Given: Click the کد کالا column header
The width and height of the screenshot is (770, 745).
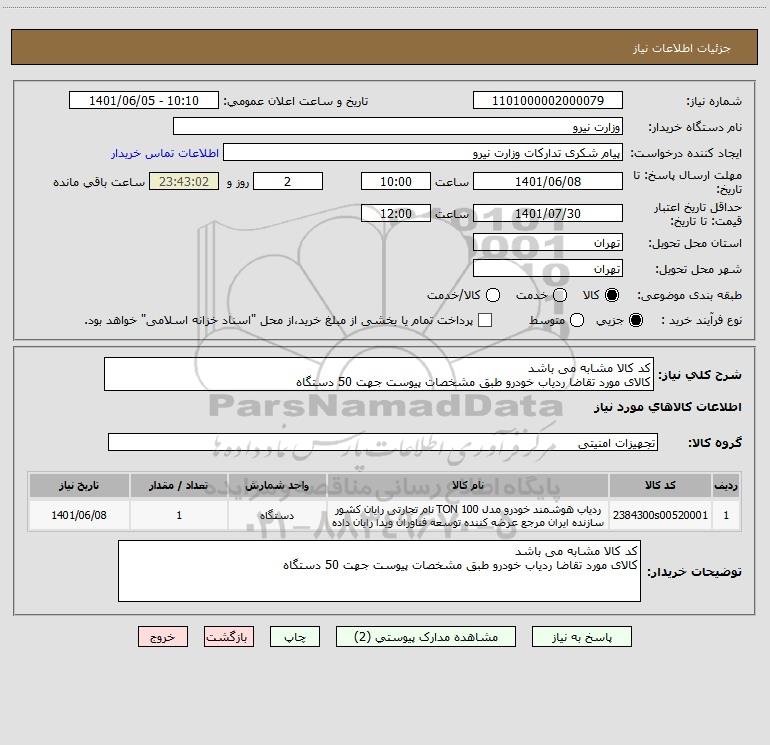Looking at the screenshot, I should pos(660,485).
